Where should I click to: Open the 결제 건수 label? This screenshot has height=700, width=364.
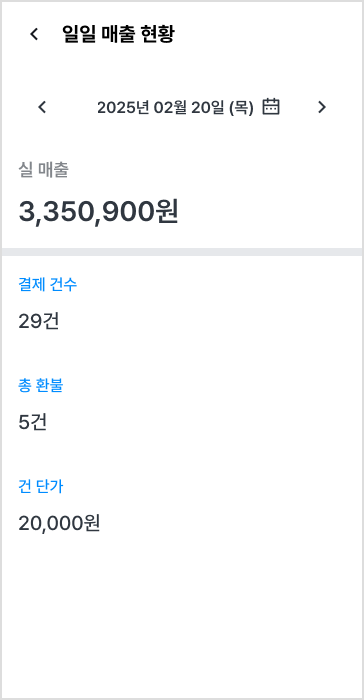click(x=47, y=284)
